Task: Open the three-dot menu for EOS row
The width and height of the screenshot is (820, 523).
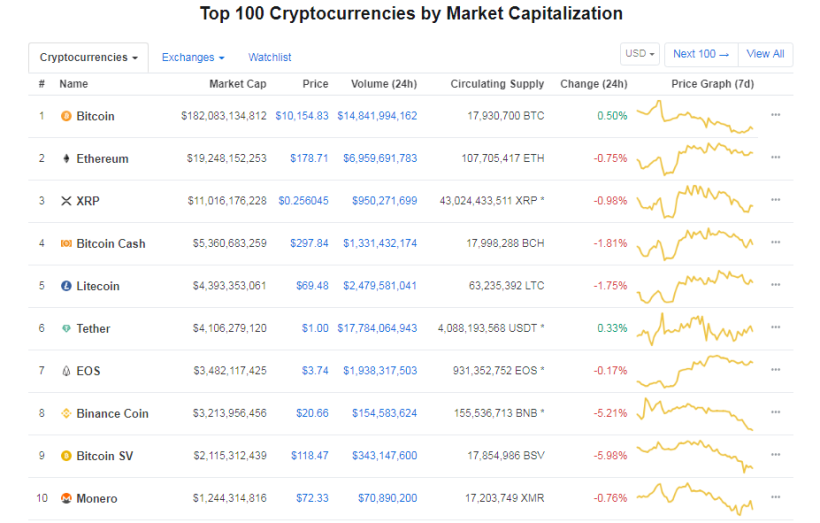Action: pyautogui.click(x=776, y=370)
